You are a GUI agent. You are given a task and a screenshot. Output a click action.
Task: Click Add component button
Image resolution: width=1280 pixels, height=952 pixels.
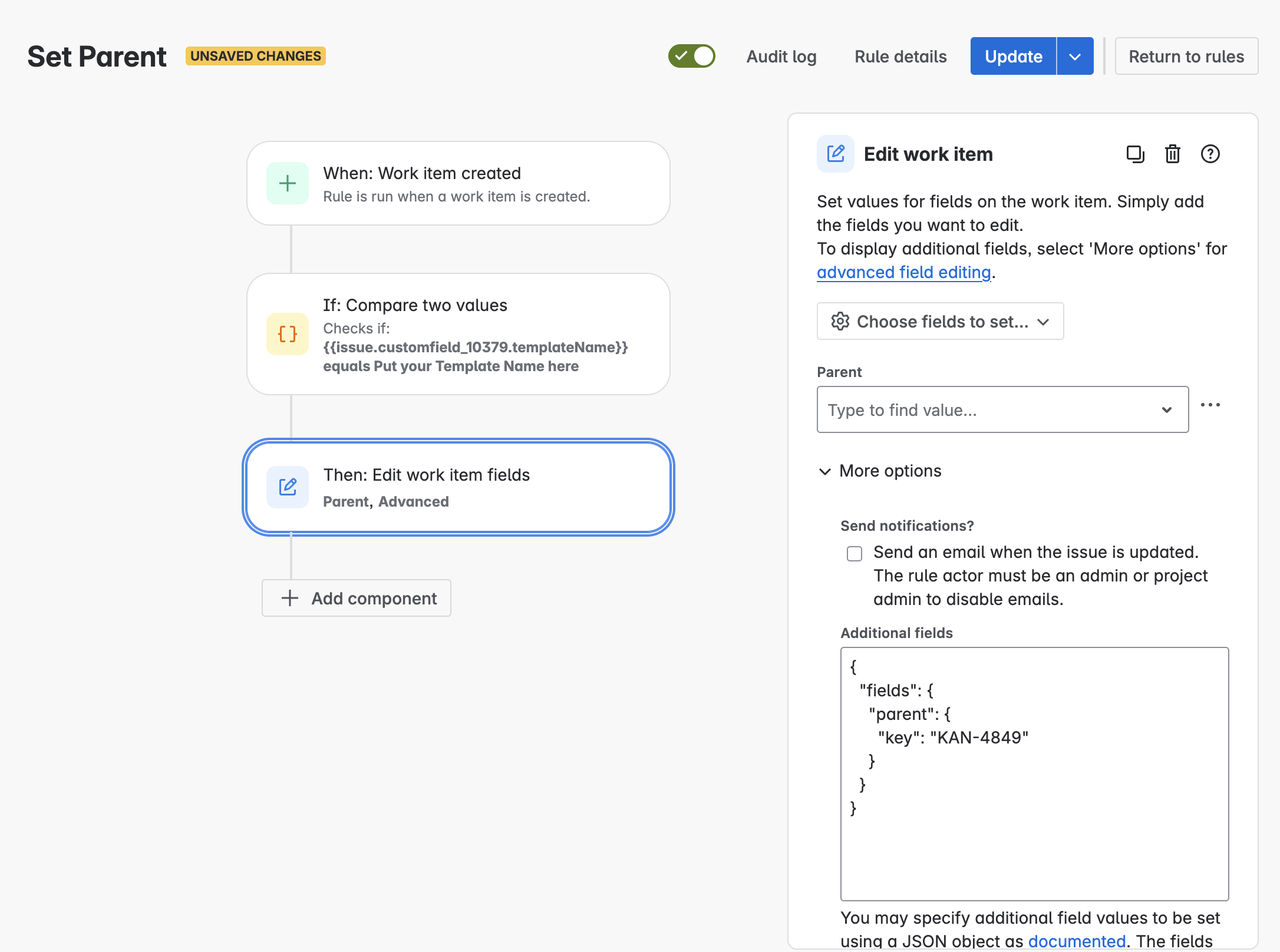pos(357,598)
